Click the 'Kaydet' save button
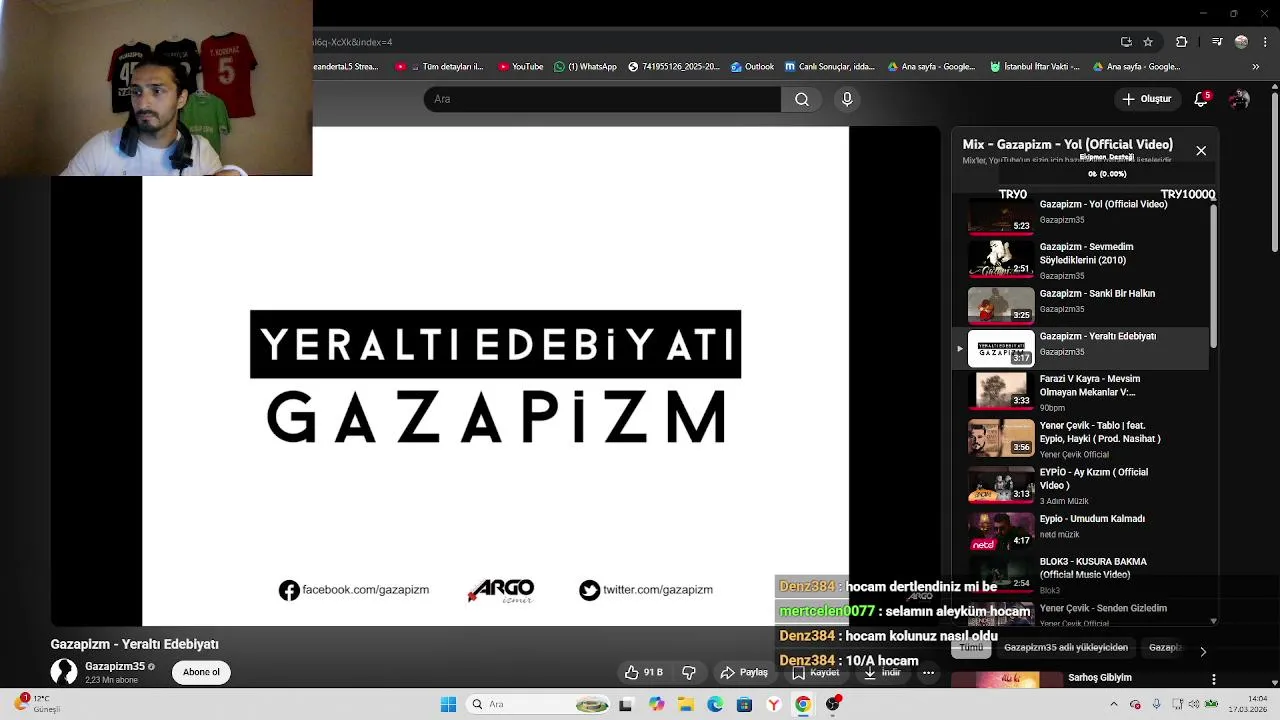Image resolution: width=1280 pixels, height=720 pixels. tap(816, 672)
